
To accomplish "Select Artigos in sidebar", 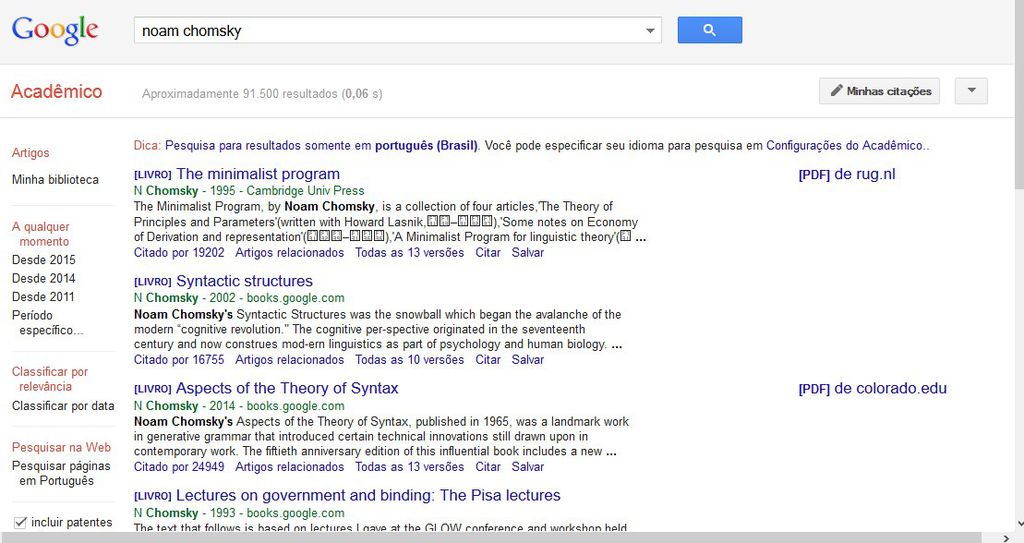I will pyautogui.click(x=31, y=152).
